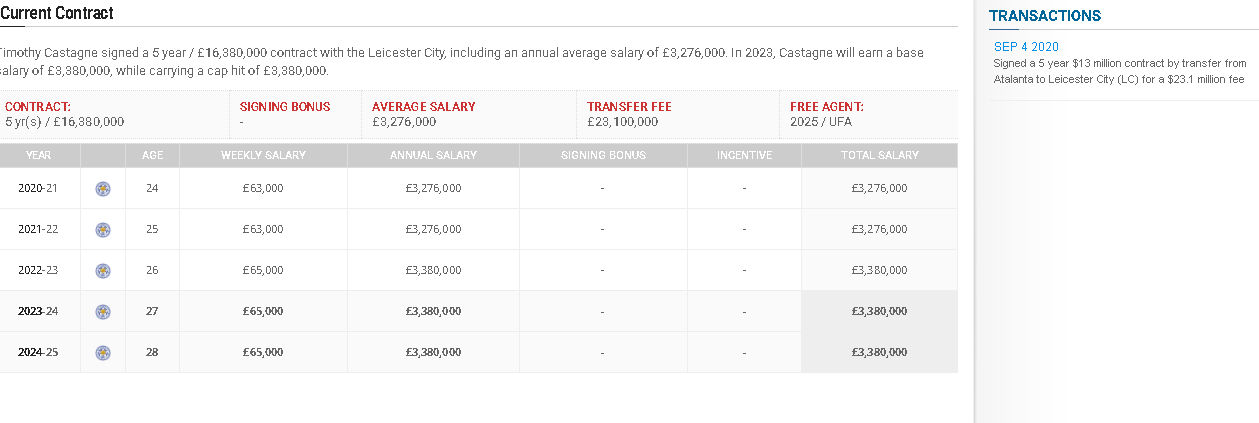The height and width of the screenshot is (423, 1259).
Task: Select the 2023-24 year cell
Action: pyautogui.click(x=39, y=311)
